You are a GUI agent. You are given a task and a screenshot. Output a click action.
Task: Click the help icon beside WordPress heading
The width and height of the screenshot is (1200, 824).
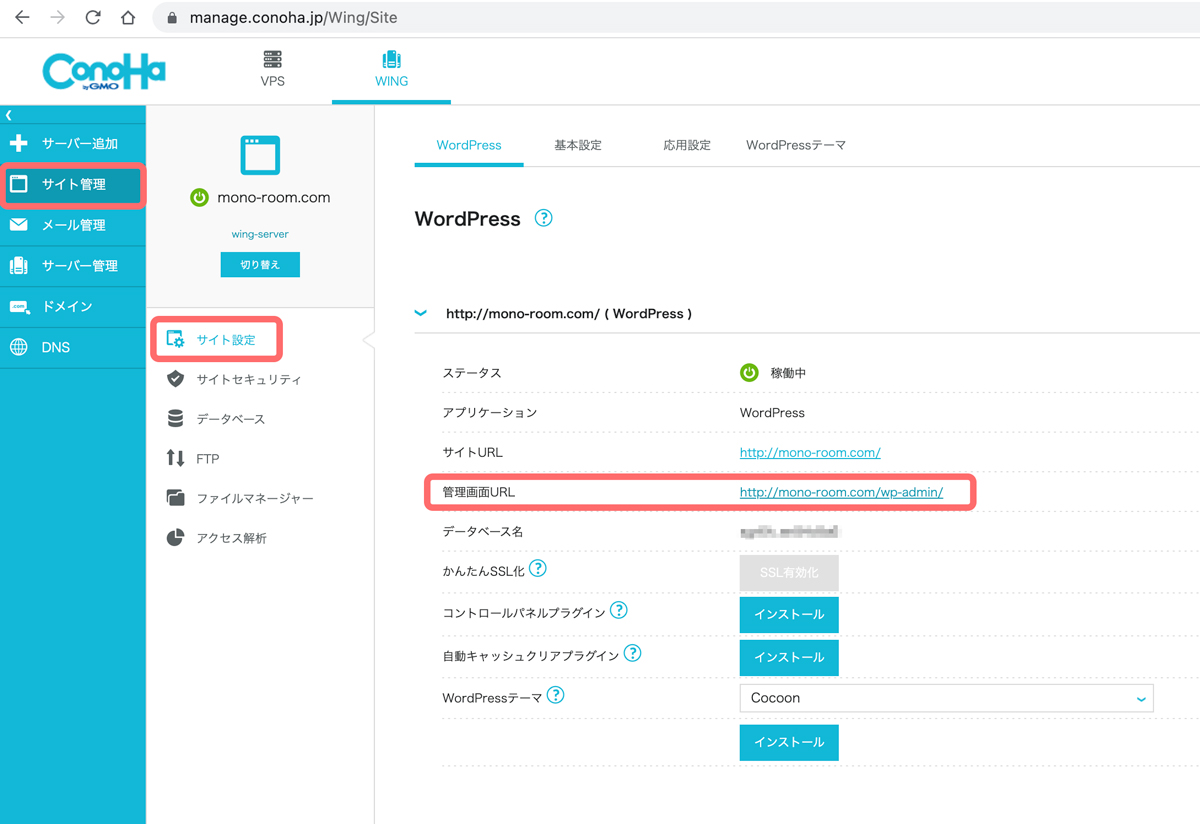point(543,218)
